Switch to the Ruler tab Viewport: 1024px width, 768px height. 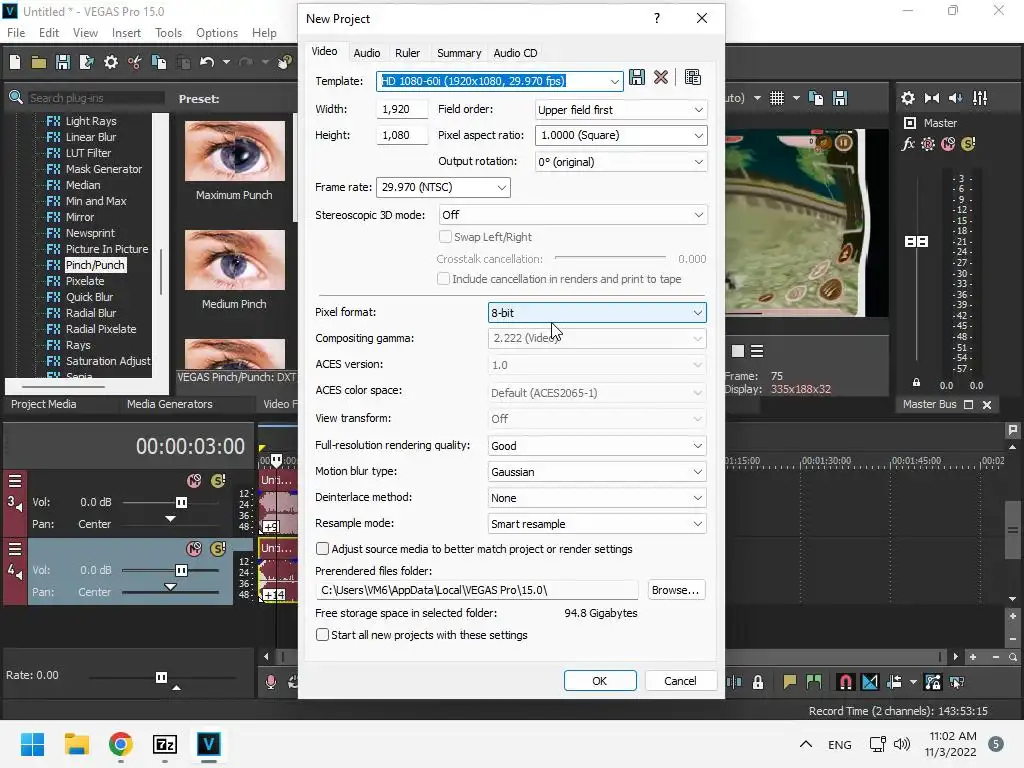click(x=408, y=53)
